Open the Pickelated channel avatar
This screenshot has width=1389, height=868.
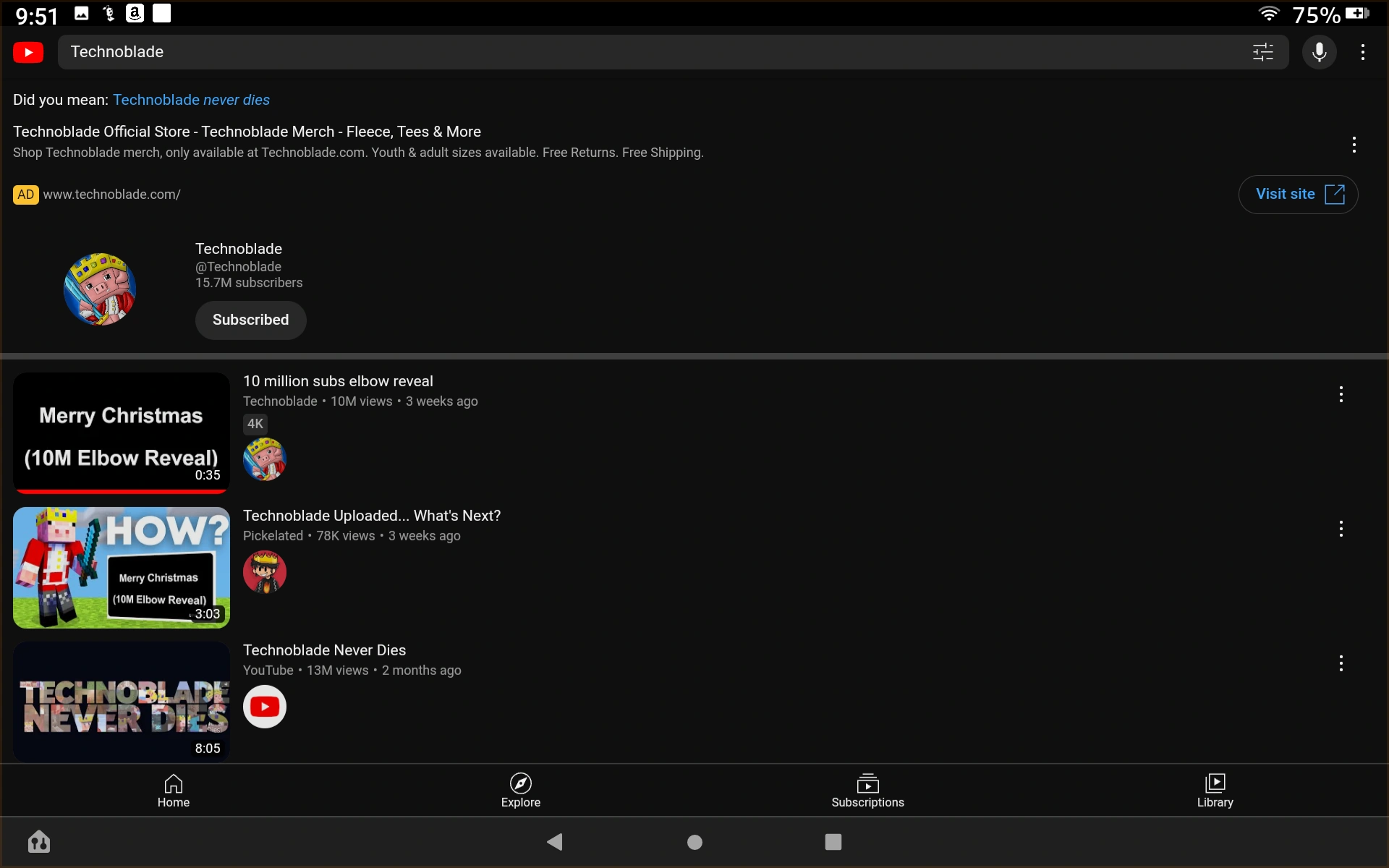click(x=265, y=572)
